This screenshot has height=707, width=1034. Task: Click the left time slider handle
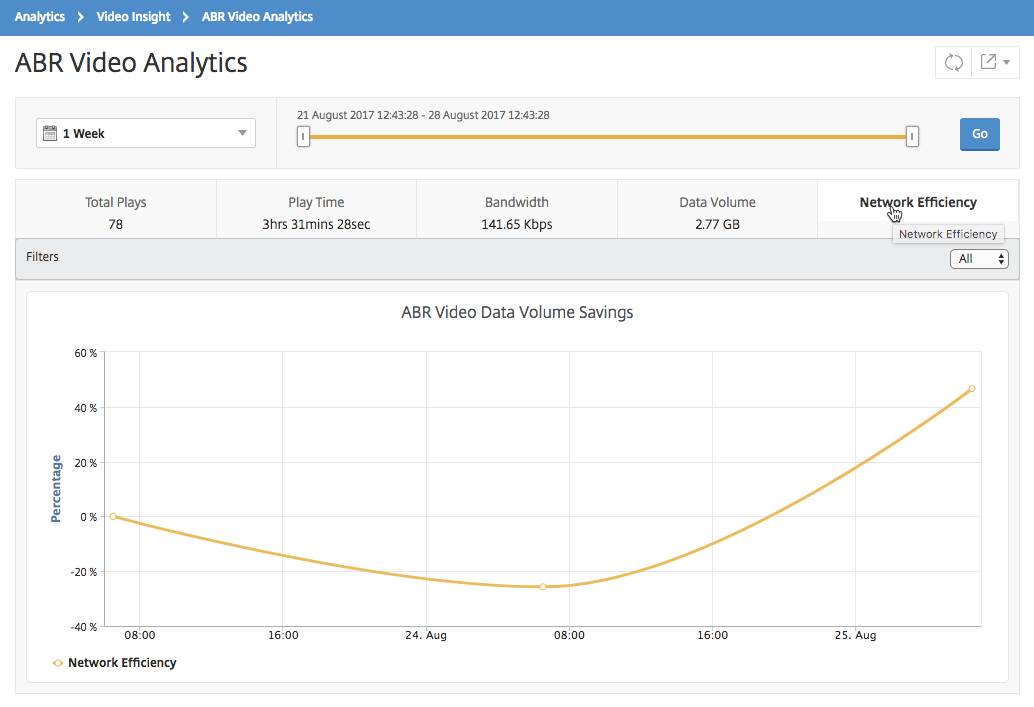click(303, 137)
